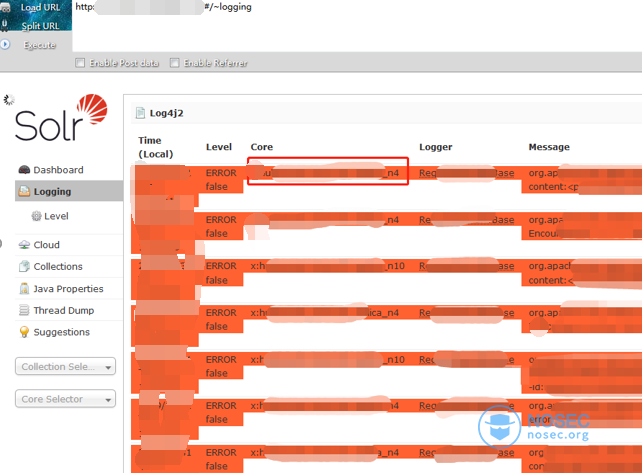Viewport: 642px width, 473px height.
Task: Click into the URL input field
Action: click(357, 25)
